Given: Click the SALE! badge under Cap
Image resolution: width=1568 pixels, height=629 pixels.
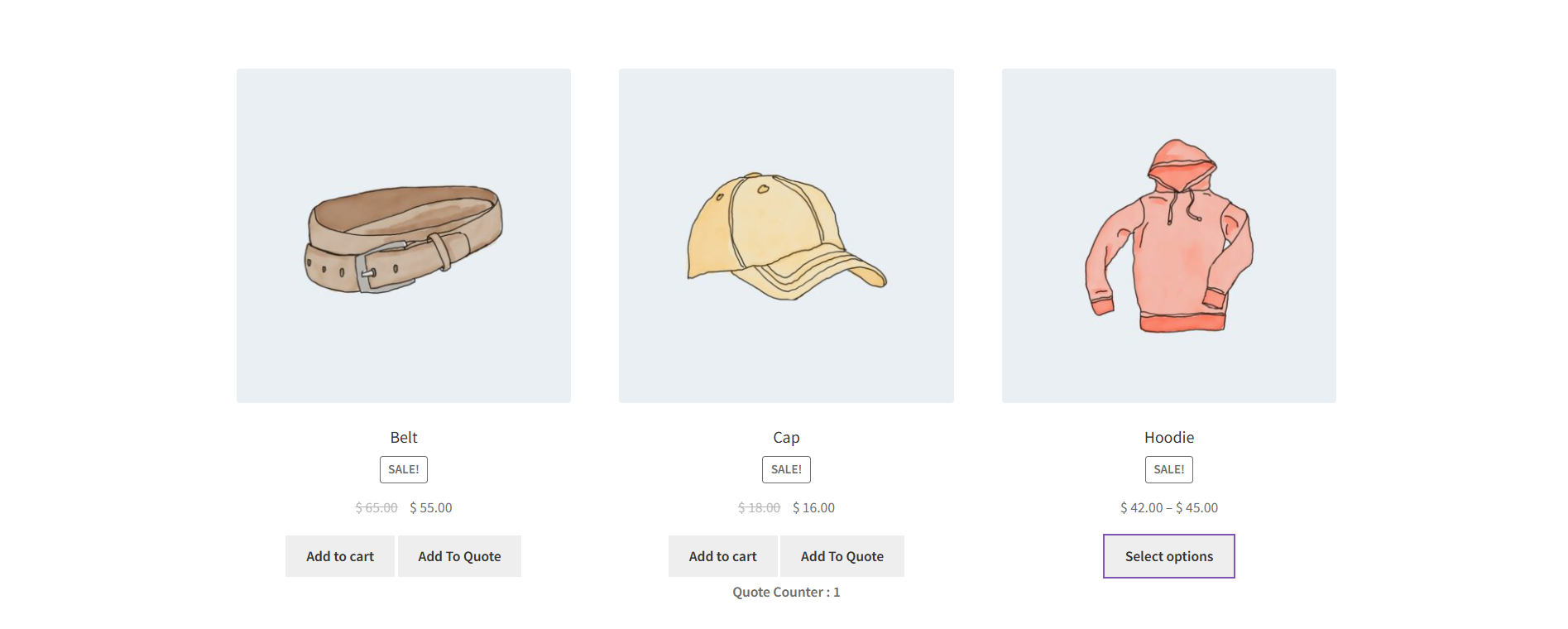Looking at the screenshot, I should pyautogui.click(x=786, y=469).
